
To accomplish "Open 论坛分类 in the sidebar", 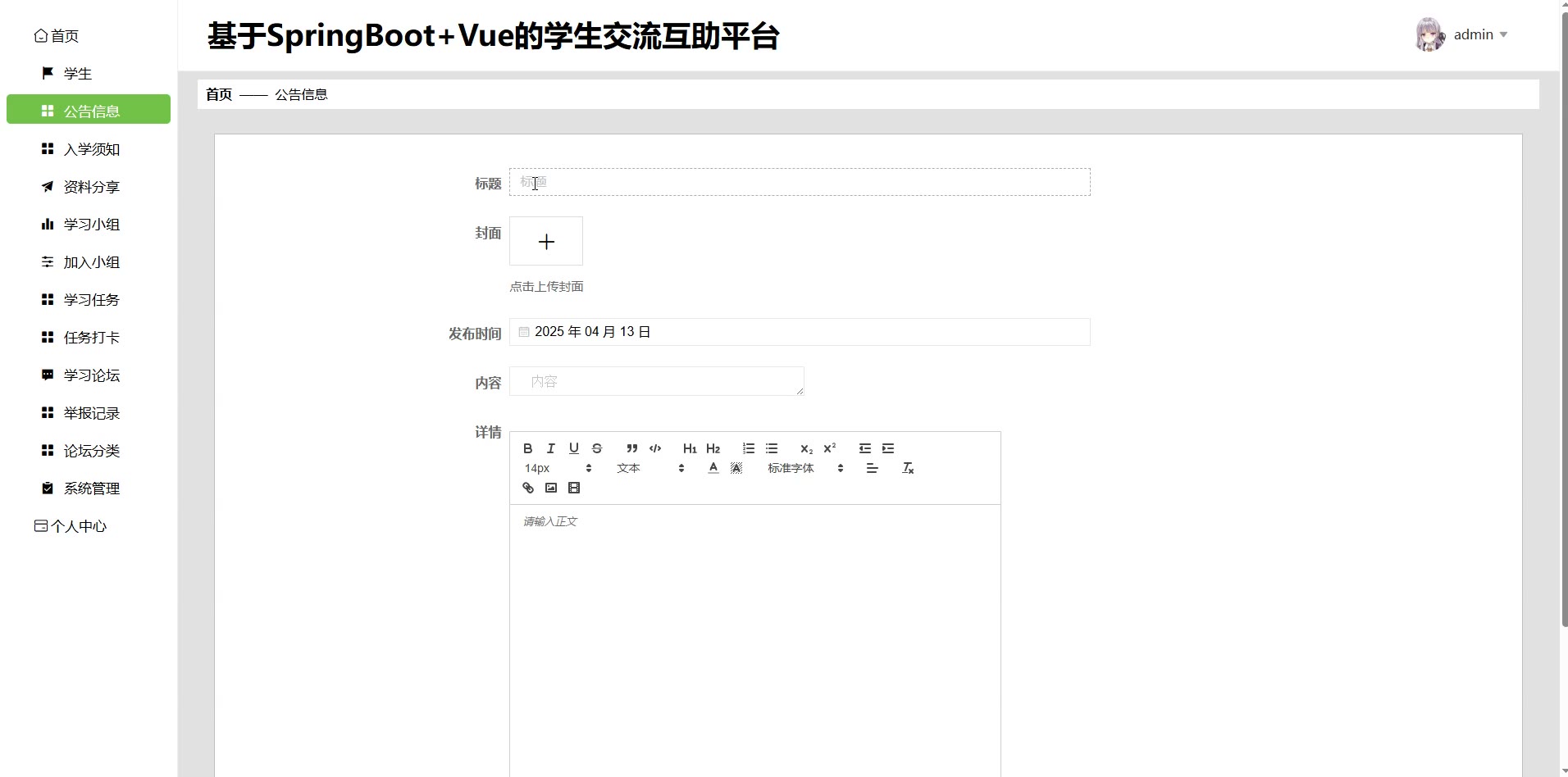I will coord(89,451).
